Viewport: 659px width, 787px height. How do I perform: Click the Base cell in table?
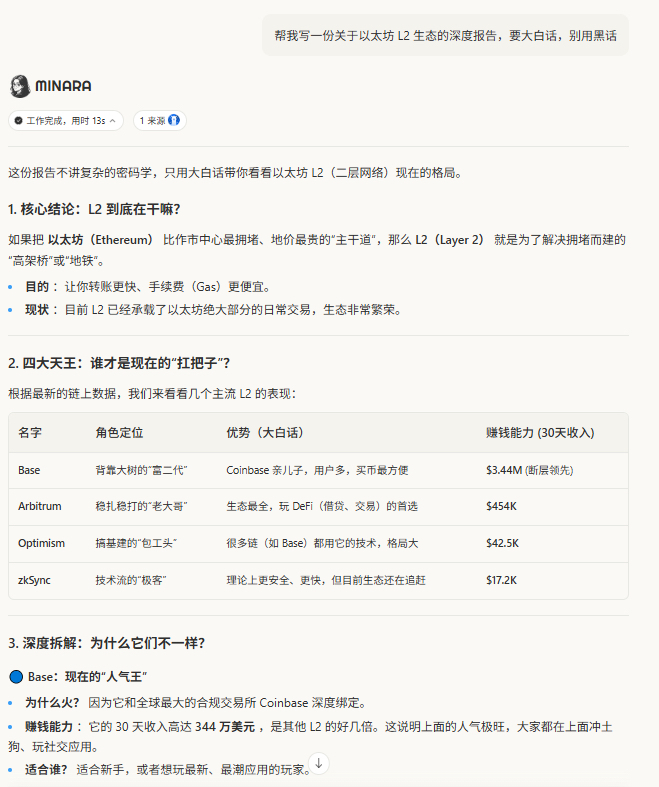point(29,470)
